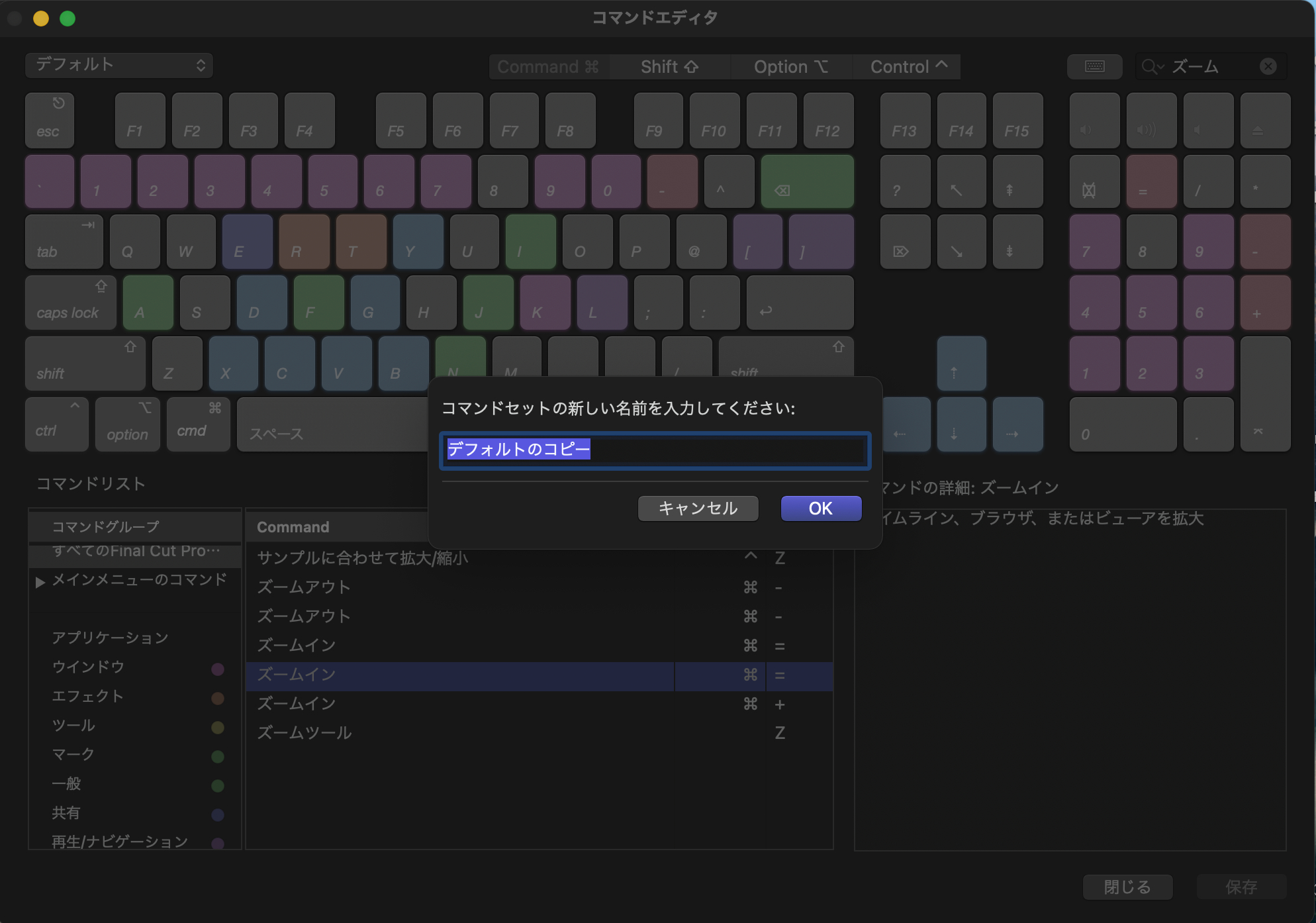The width and height of the screenshot is (1316, 923).
Task: Select the エフェクト category in the command list
Action: 88,696
